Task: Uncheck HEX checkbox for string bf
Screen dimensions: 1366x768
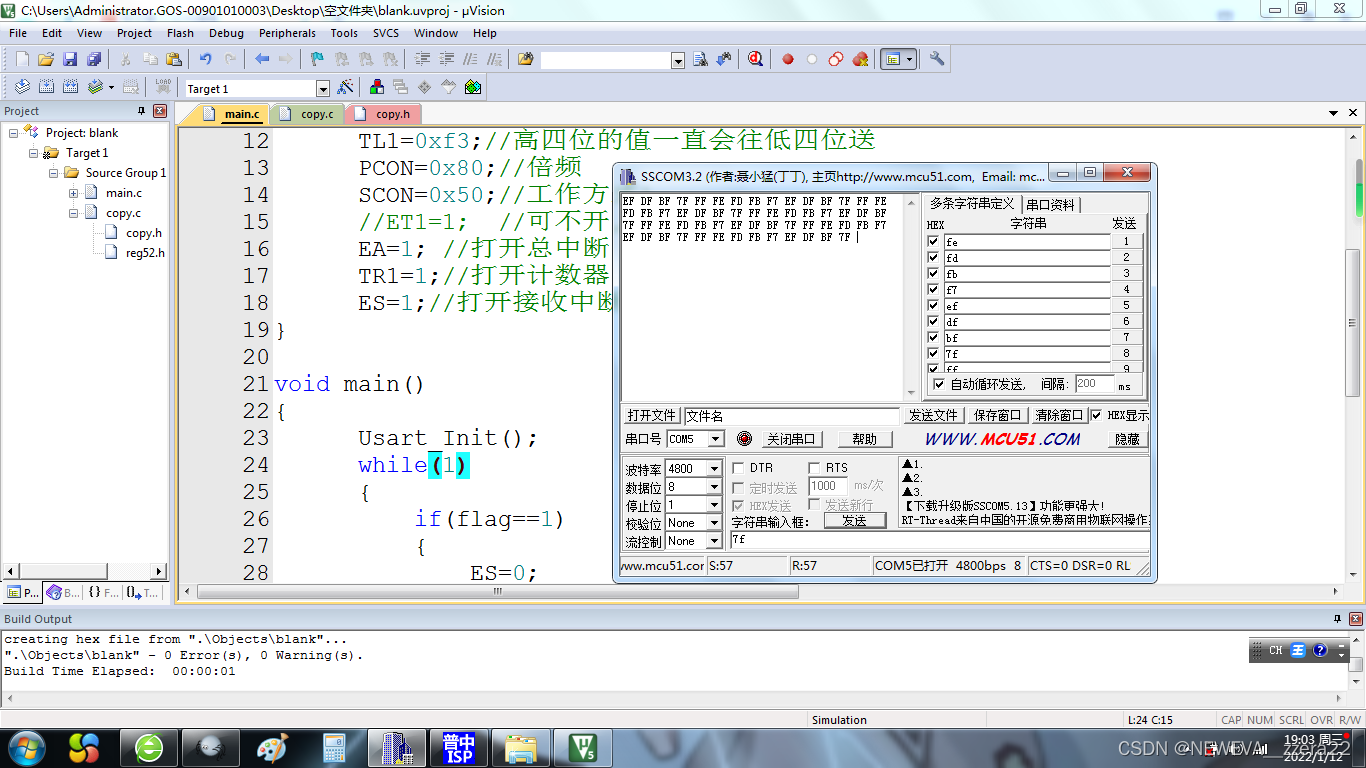Action: 934,338
